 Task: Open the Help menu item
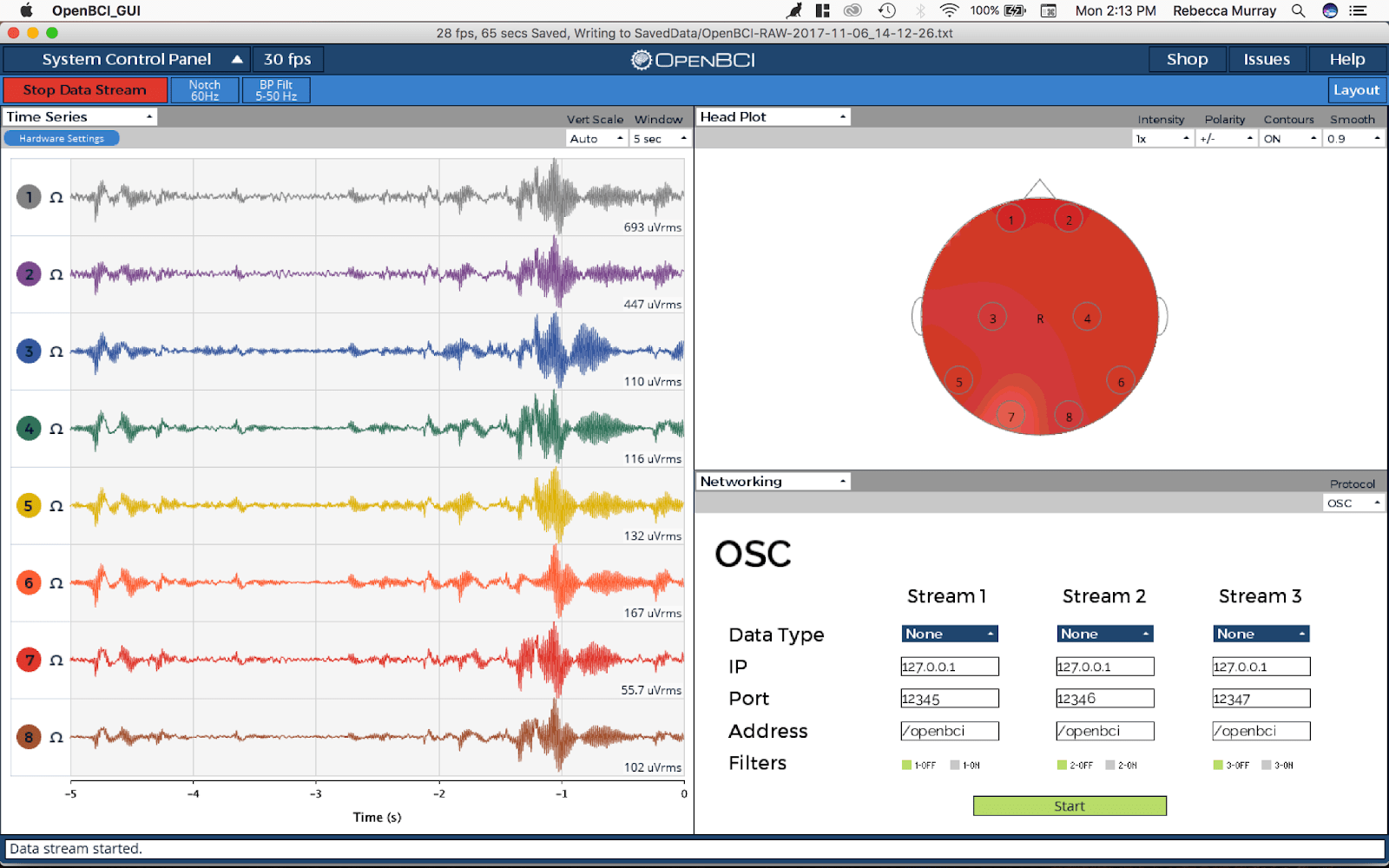click(1346, 59)
